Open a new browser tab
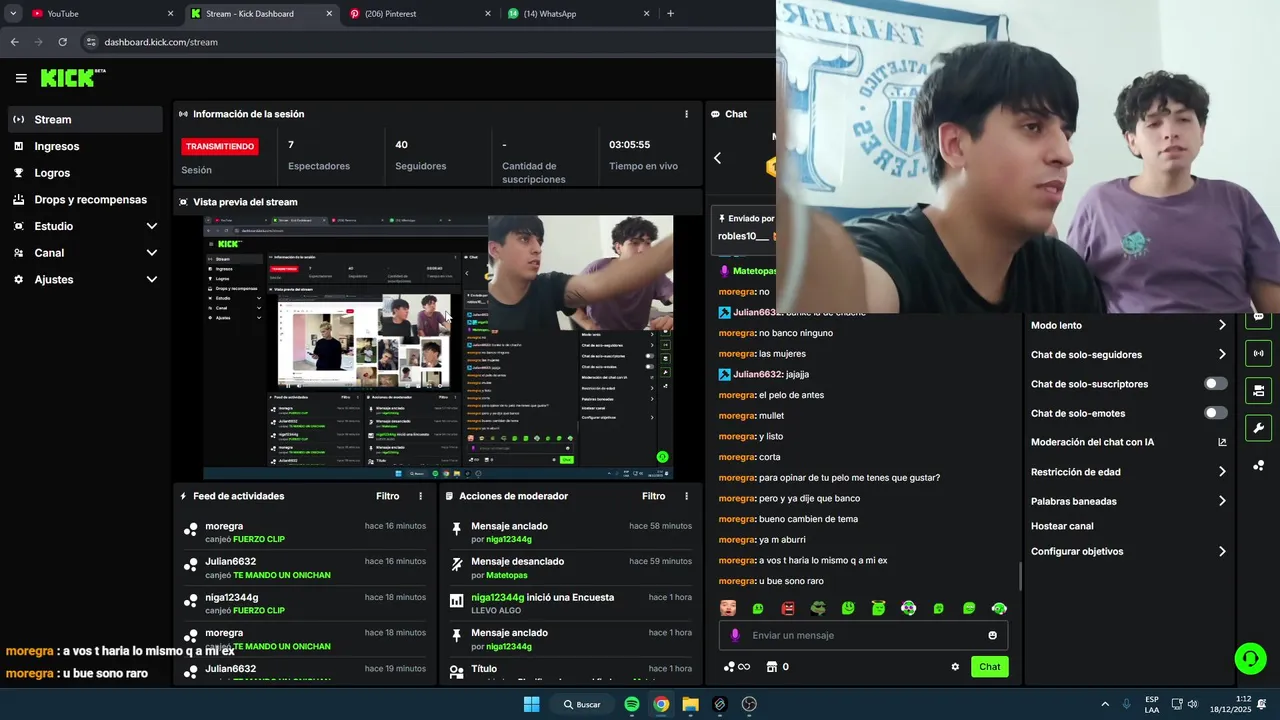This screenshot has height=720, width=1280. pos(670,14)
